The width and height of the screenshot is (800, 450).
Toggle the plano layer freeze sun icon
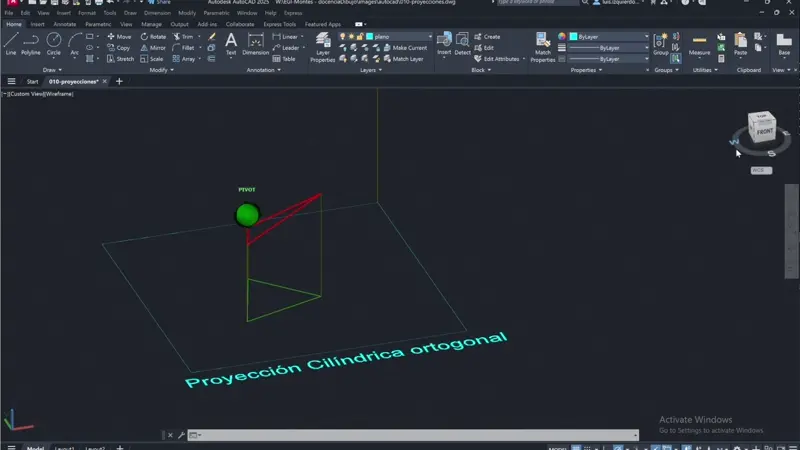point(351,36)
